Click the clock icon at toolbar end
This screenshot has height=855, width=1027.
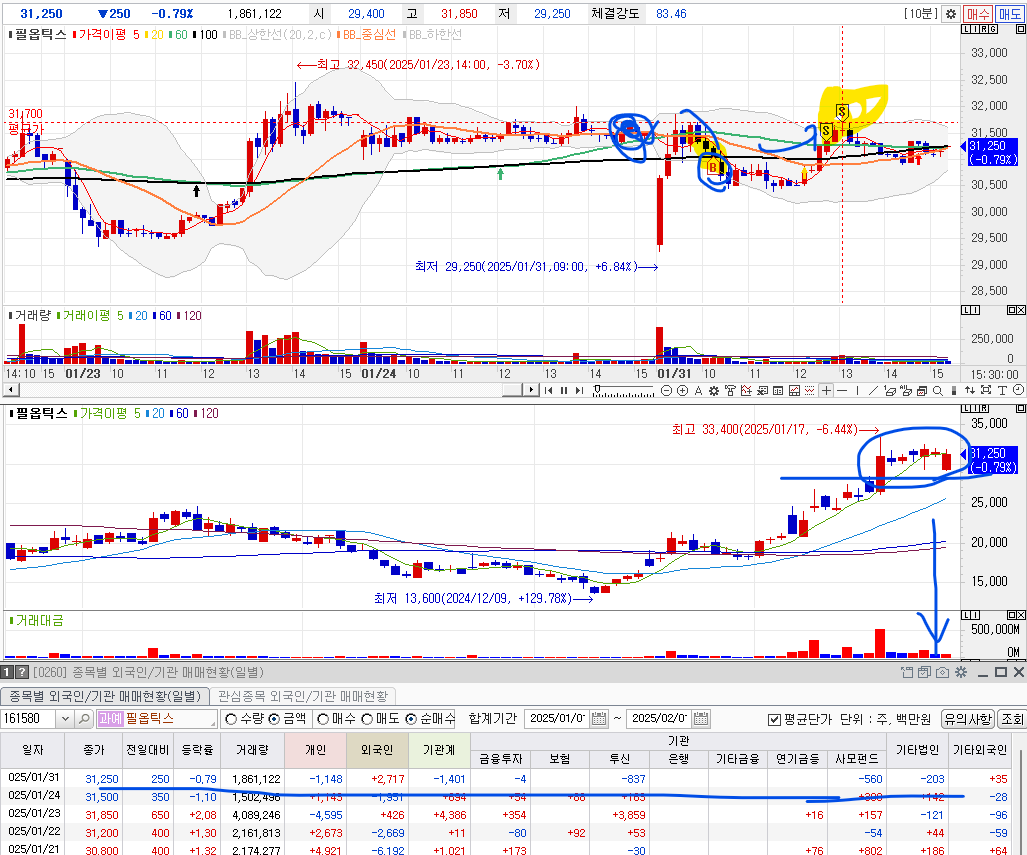click(x=1018, y=390)
